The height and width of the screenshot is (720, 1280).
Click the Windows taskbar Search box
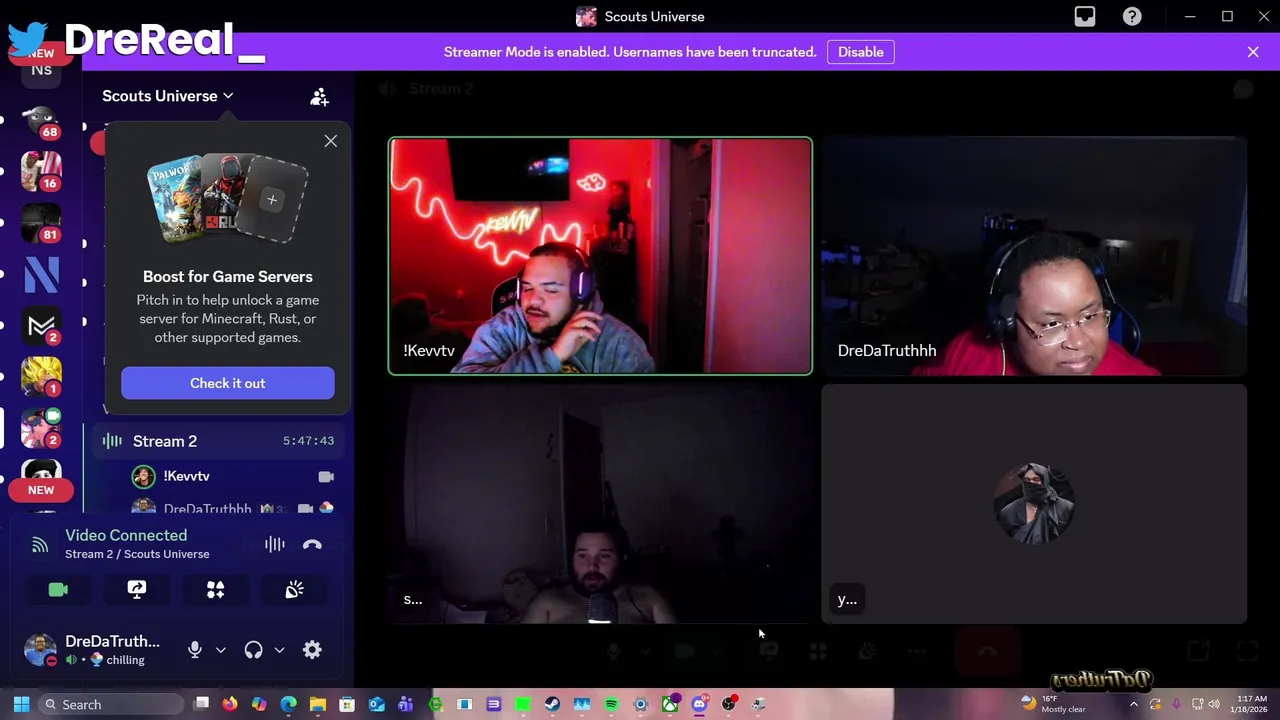pyautogui.click(x=110, y=704)
